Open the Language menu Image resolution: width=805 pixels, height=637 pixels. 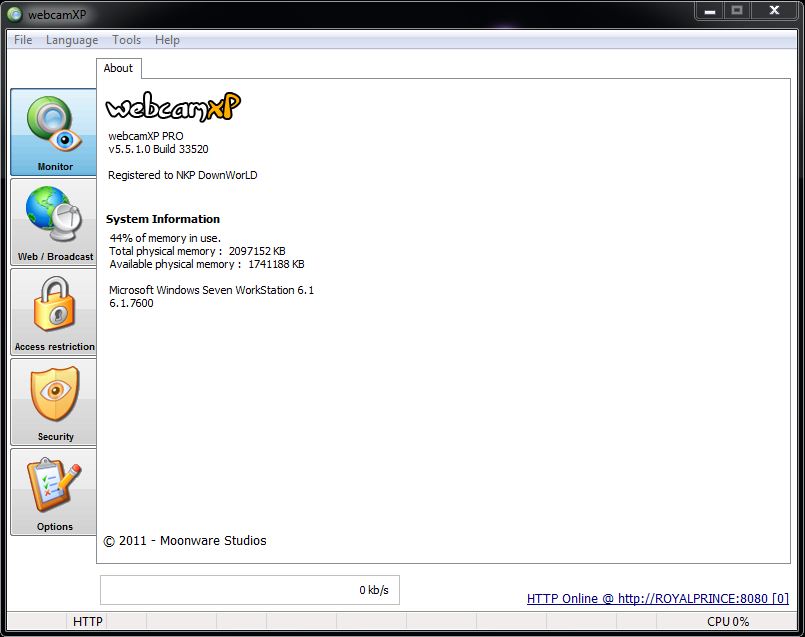[72, 40]
